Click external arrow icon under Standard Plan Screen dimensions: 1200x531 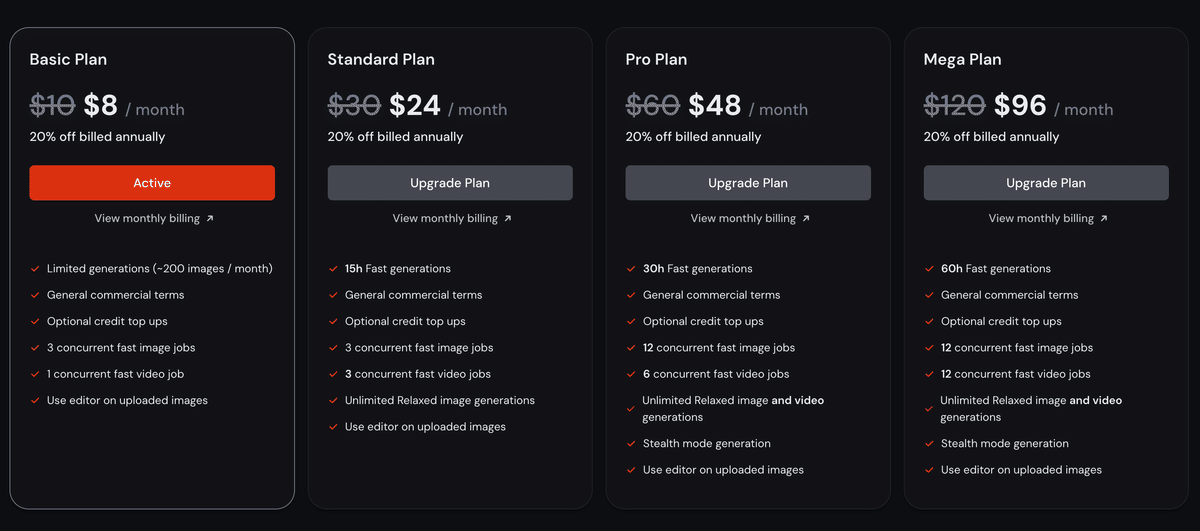508,218
